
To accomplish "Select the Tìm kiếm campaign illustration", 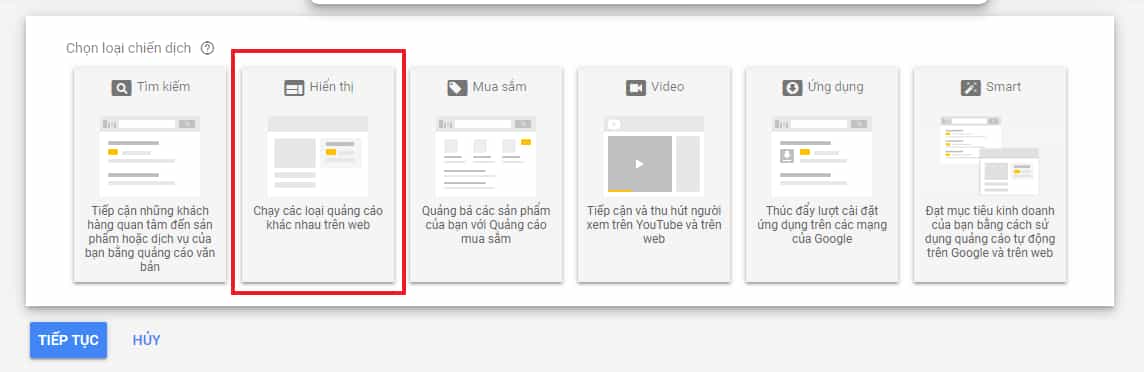I will click(150, 156).
